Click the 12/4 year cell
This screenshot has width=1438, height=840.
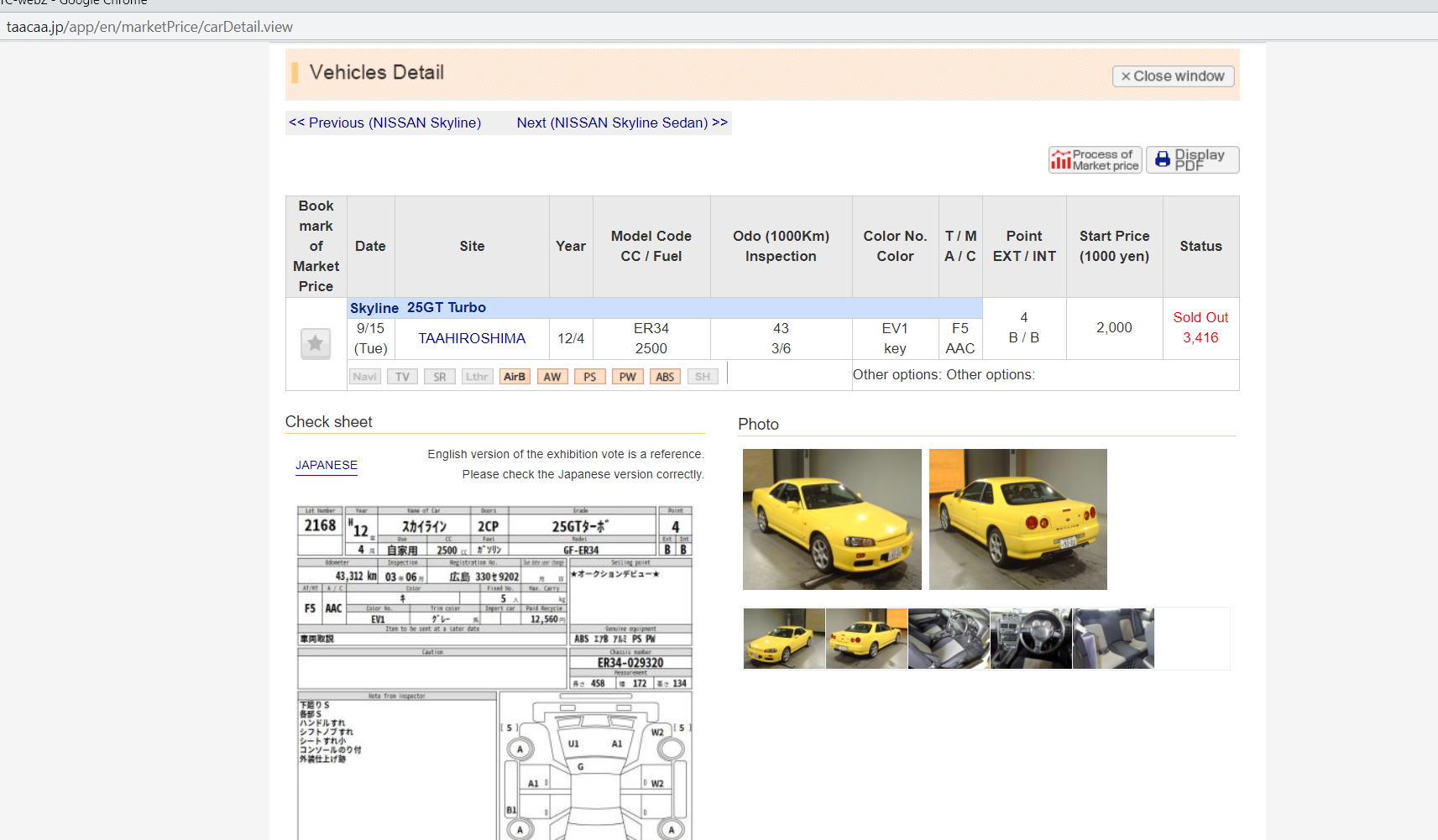point(571,338)
